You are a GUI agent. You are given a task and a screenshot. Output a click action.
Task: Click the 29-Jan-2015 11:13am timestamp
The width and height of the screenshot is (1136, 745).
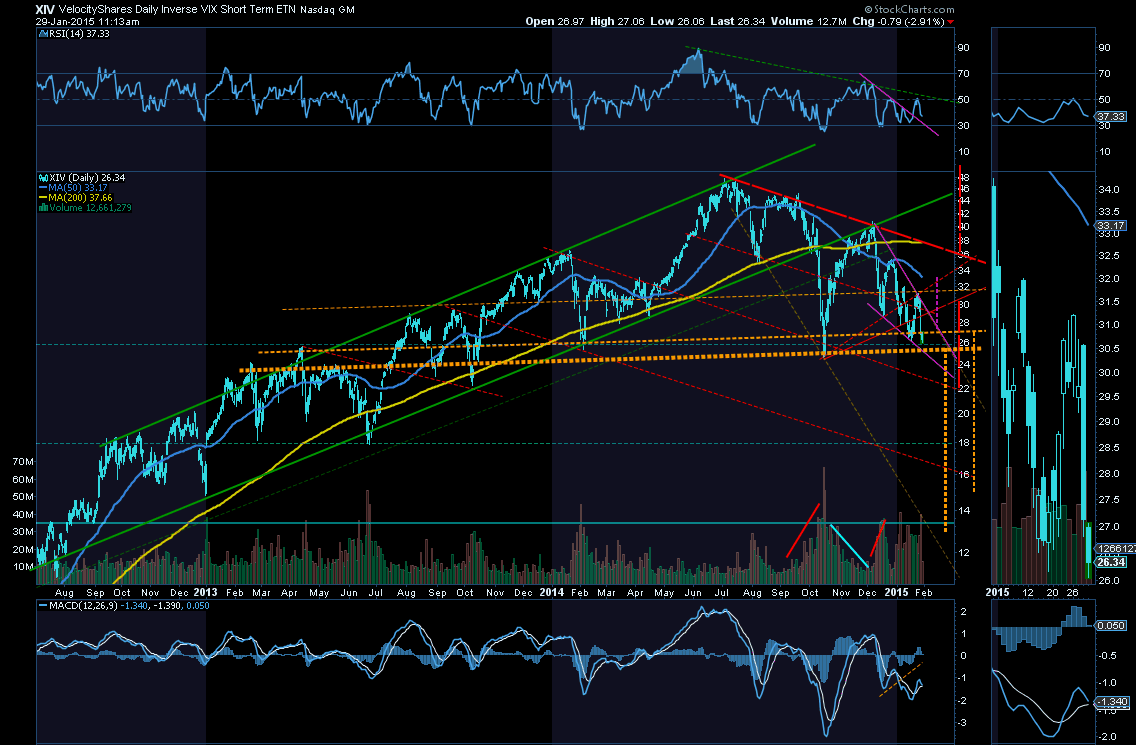(x=88, y=22)
